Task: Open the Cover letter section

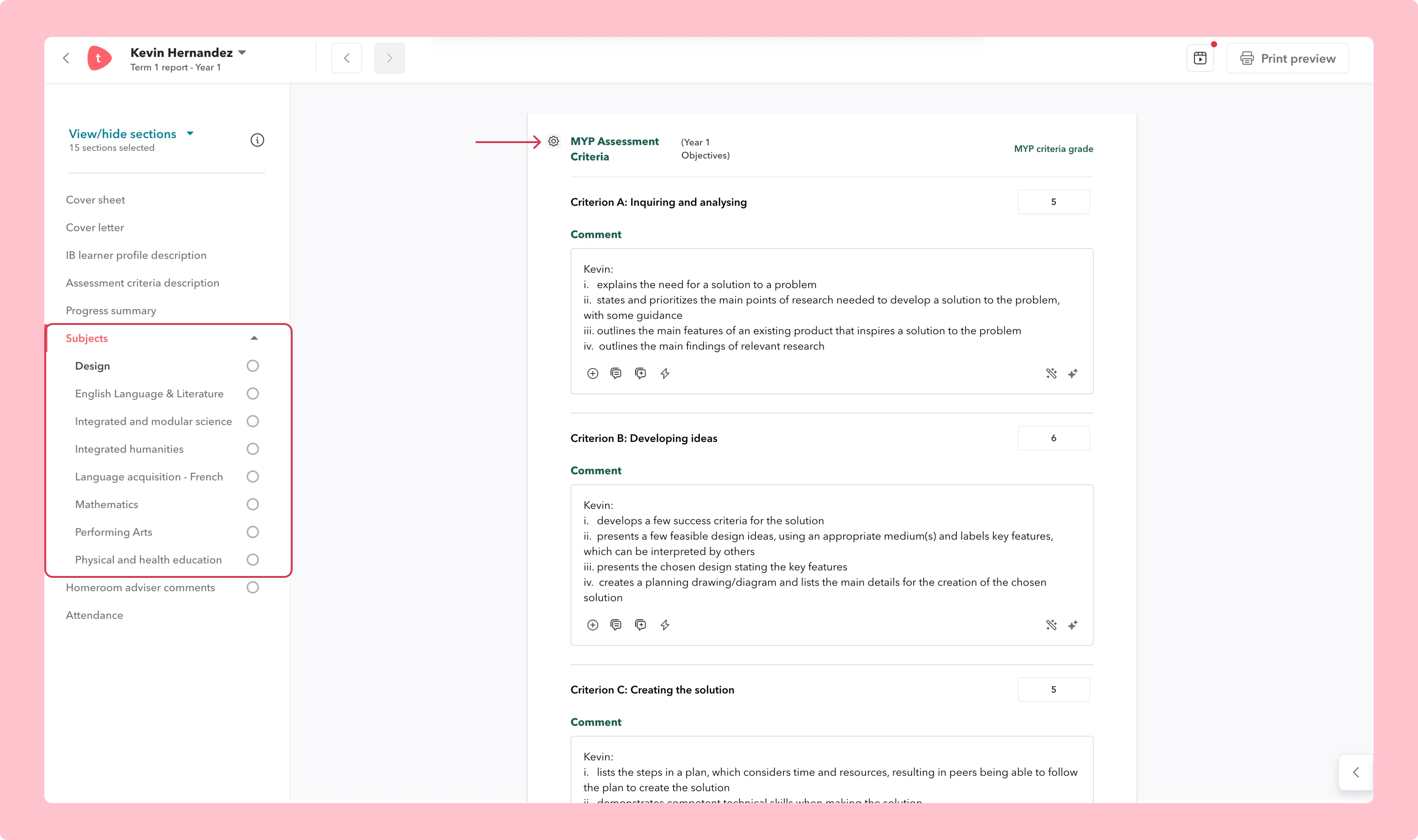Action: click(95, 228)
